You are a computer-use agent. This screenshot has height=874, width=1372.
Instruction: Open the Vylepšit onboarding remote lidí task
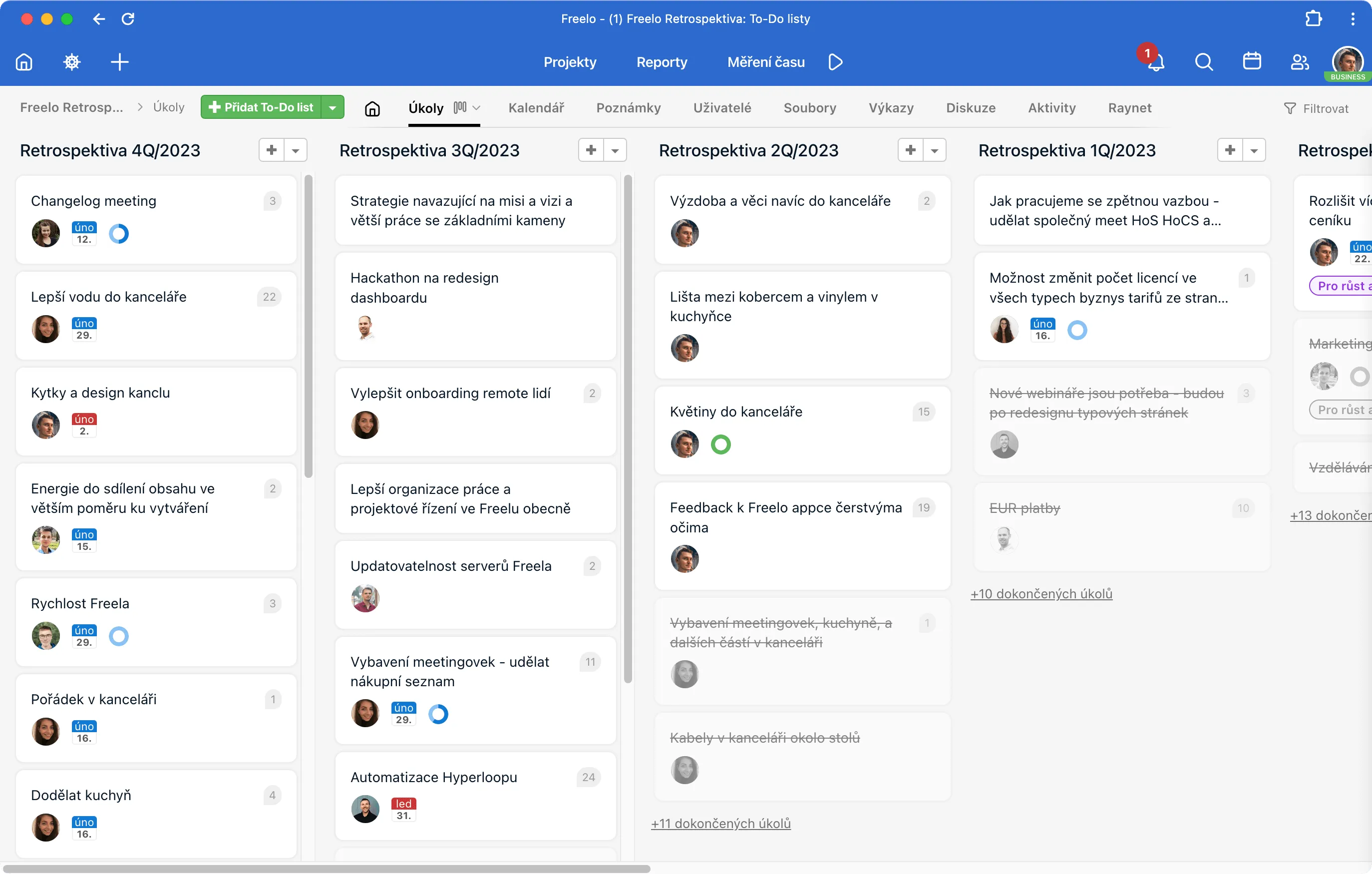tap(476, 412)
